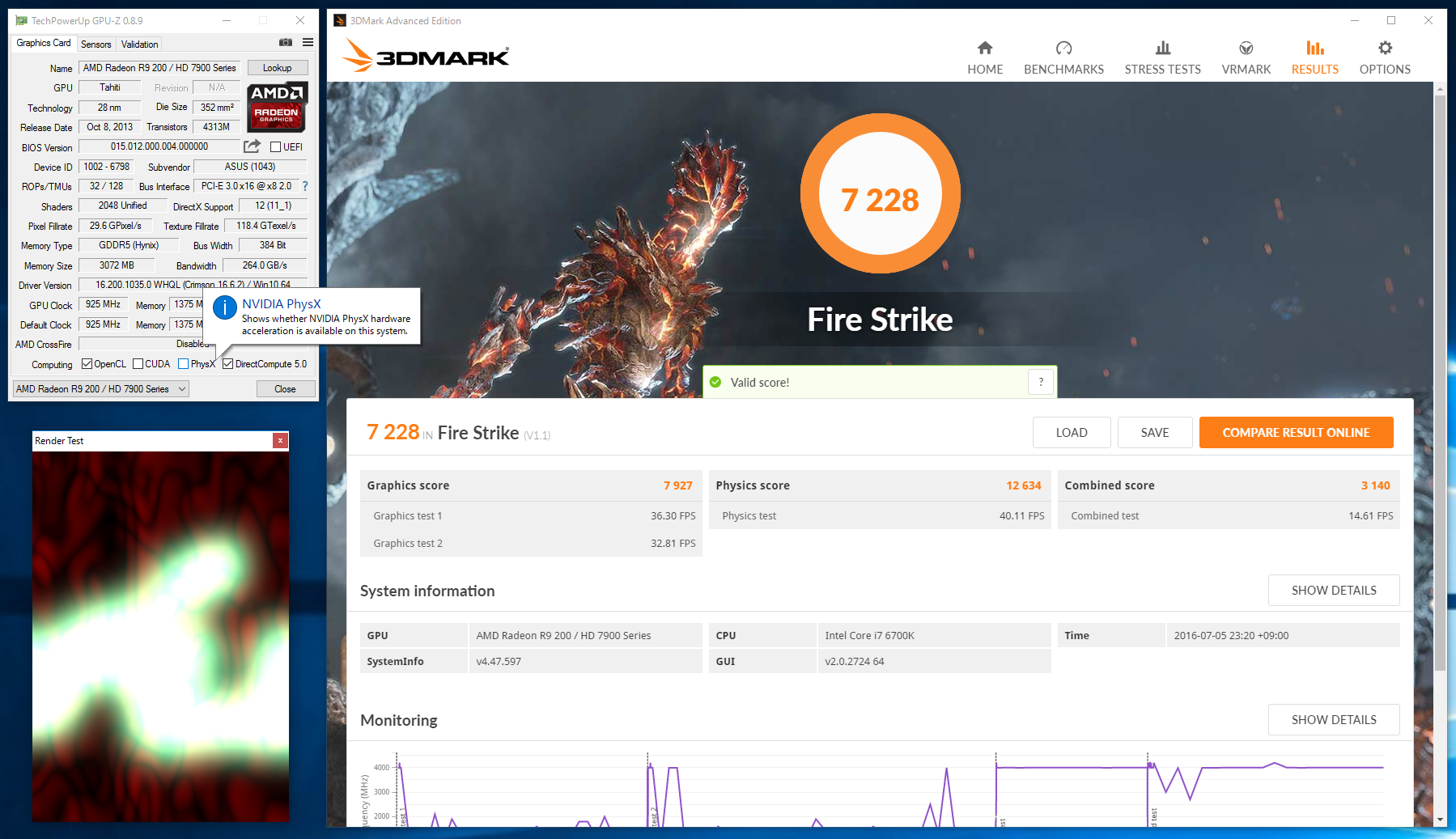Click the orange 7 228 score circle
The height and width of the screenshot is (839, 1456).
coord(880,194)
